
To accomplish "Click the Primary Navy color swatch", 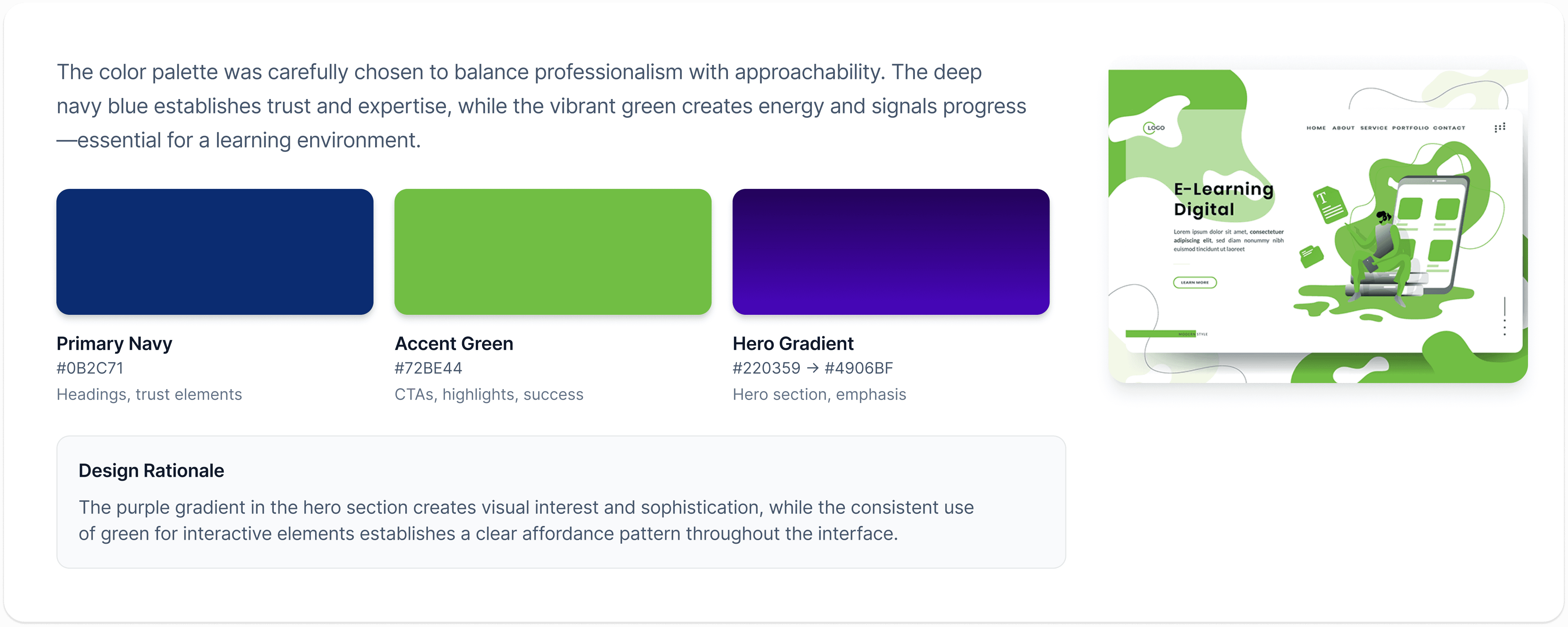I will [x=215, y=252].
